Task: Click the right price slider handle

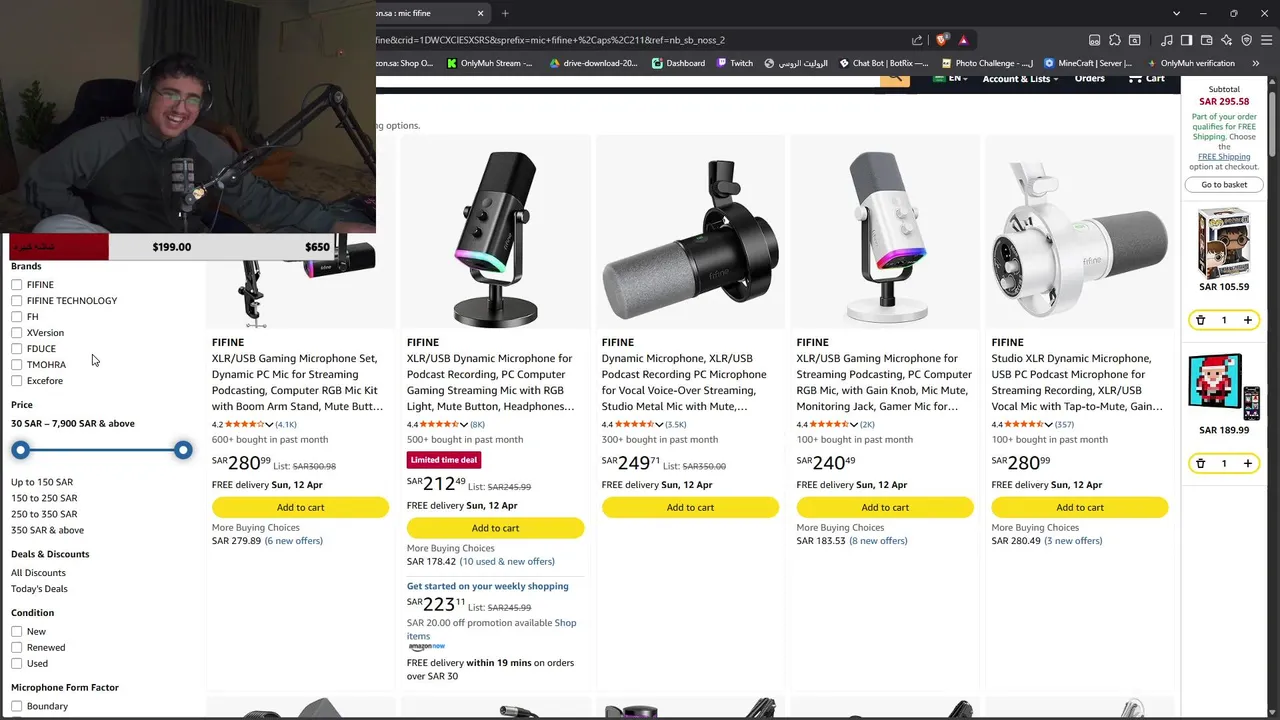Action: [x=183, y=451]
